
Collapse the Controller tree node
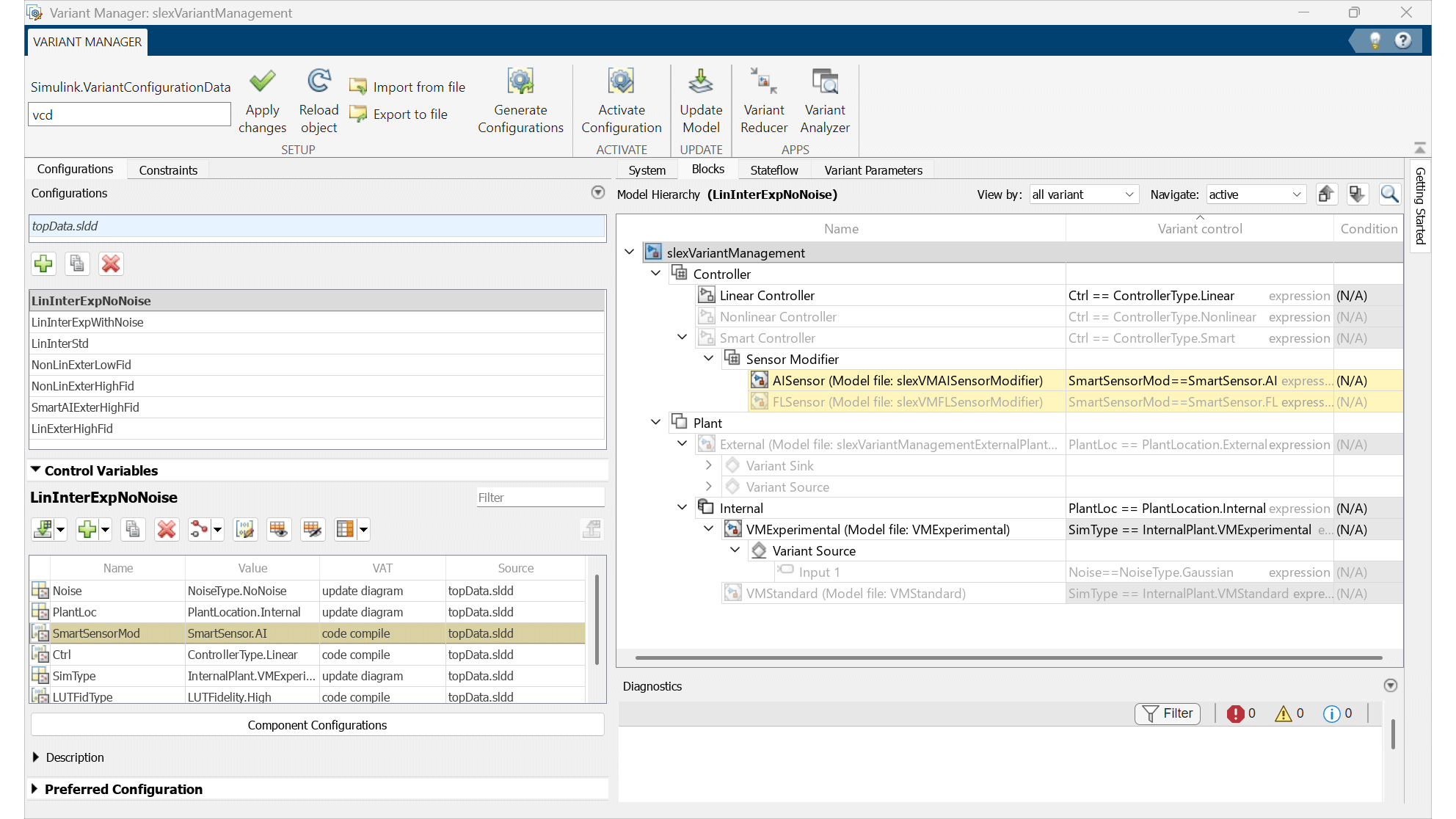pyautogui.click(x=656, y=274)
